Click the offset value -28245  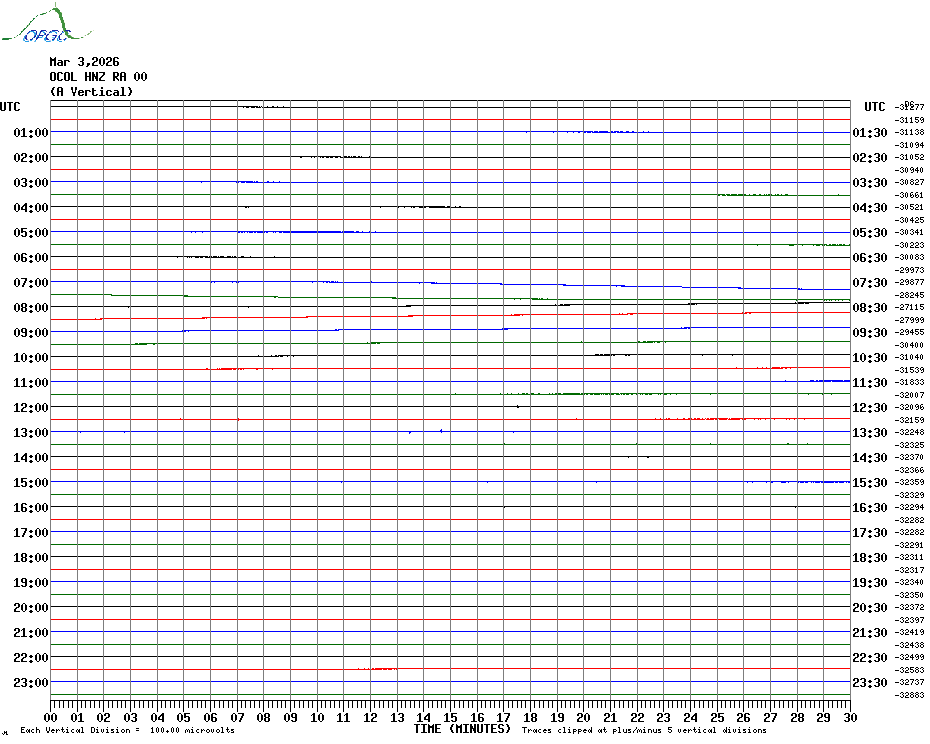[910, 295]
